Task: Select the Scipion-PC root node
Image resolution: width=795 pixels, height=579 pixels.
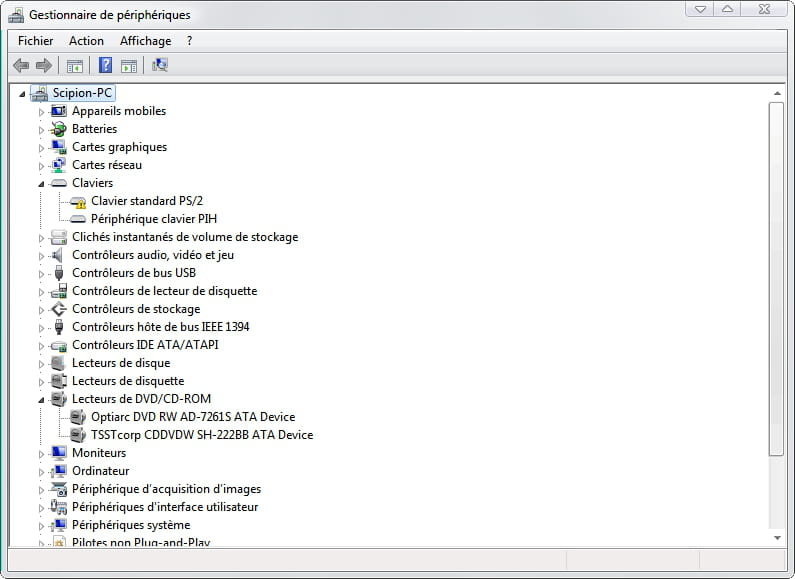Action: click(x=82, y=93)
